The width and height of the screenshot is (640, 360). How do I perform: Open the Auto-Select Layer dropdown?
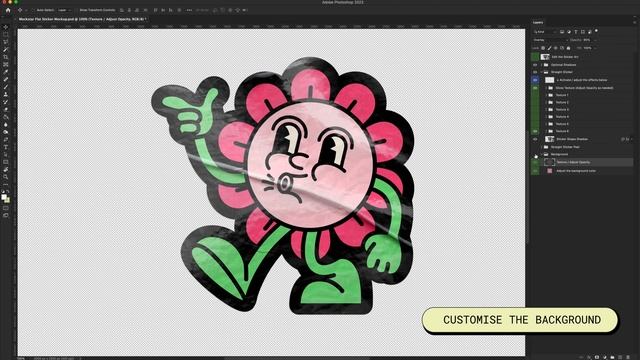tap(64, 10)
